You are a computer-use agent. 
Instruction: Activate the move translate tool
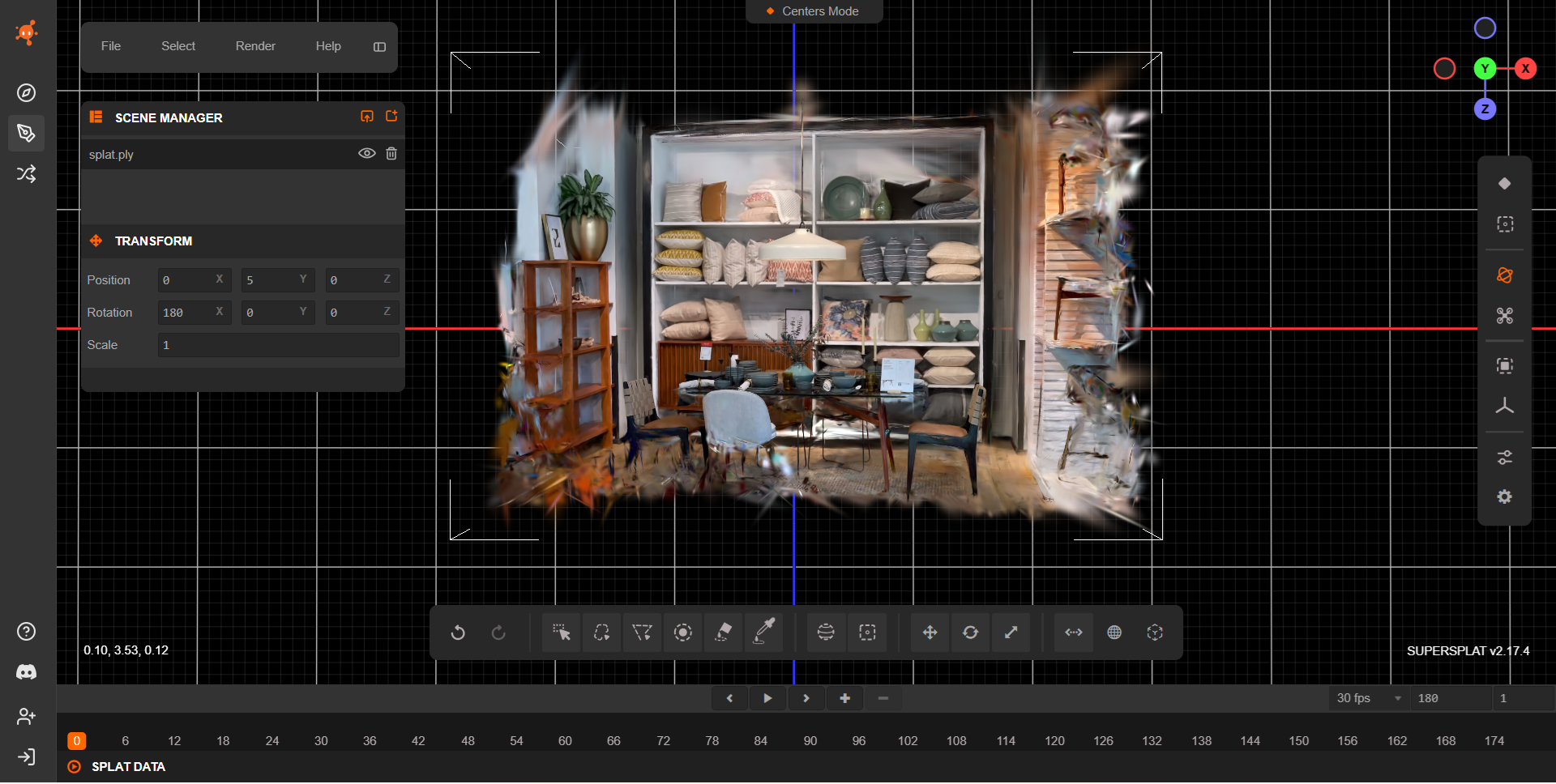930,633
